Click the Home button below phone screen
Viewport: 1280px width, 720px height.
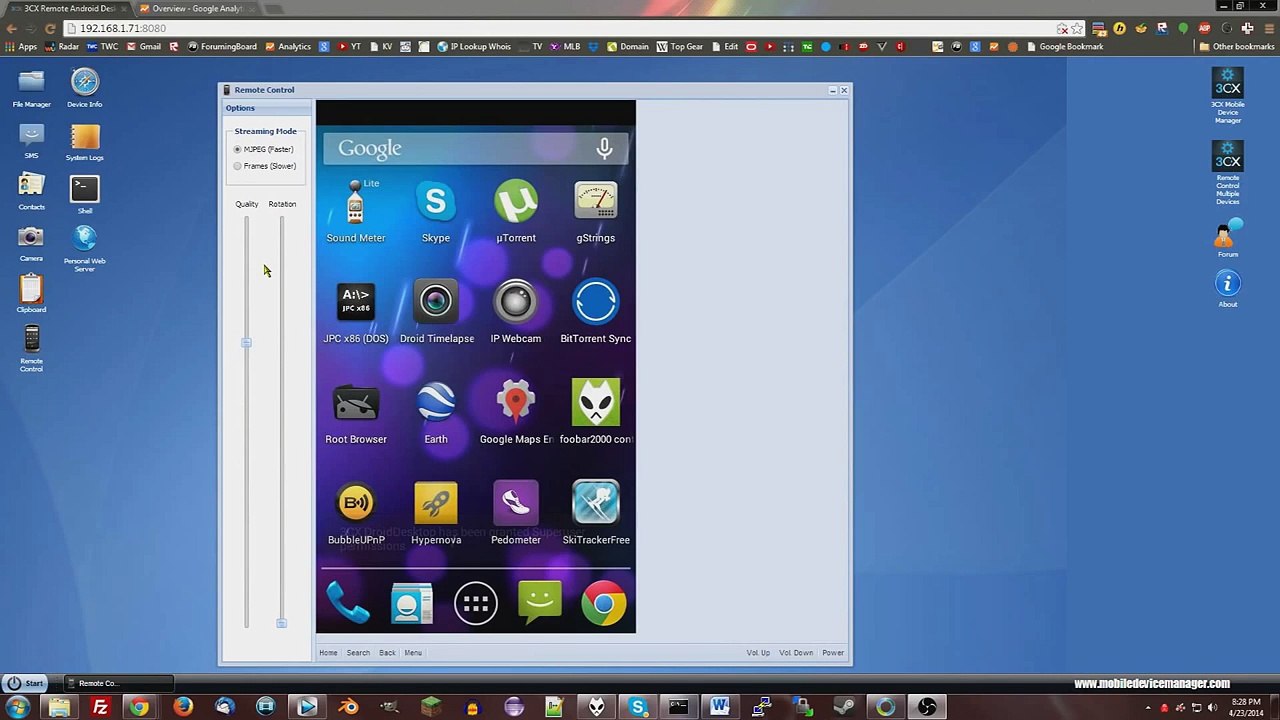point(328,653)
